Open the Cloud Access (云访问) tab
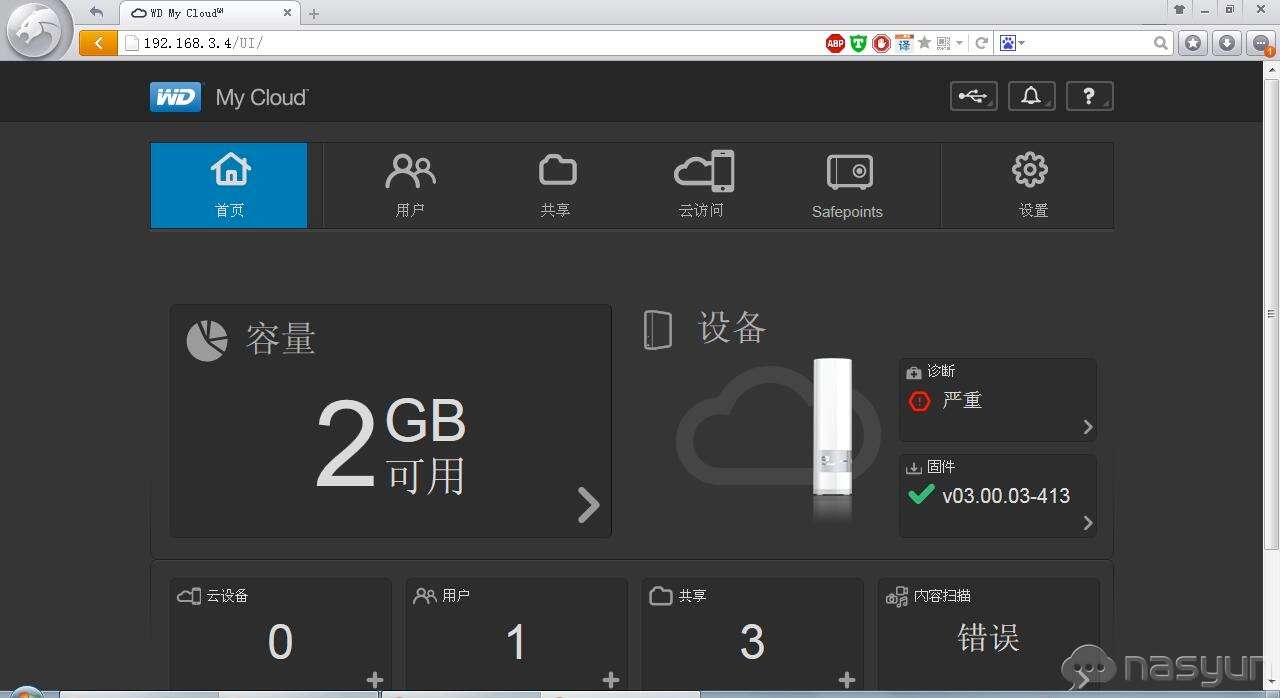Viewport: 1280px width, 698px height. pos(702,185)
